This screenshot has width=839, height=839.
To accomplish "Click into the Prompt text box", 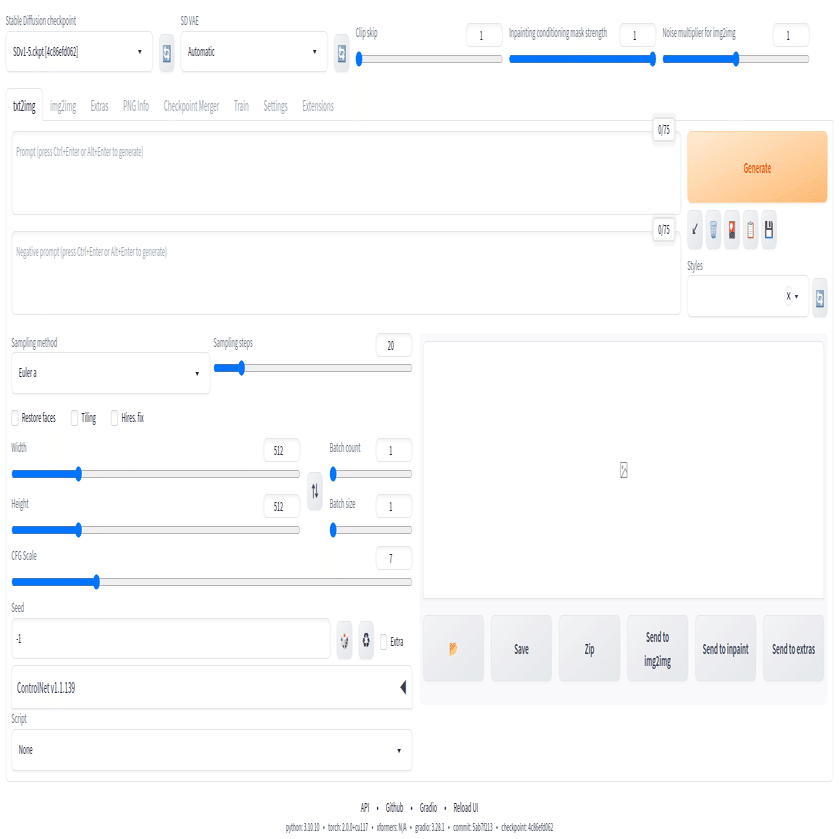I will click(x=346, y=172).
